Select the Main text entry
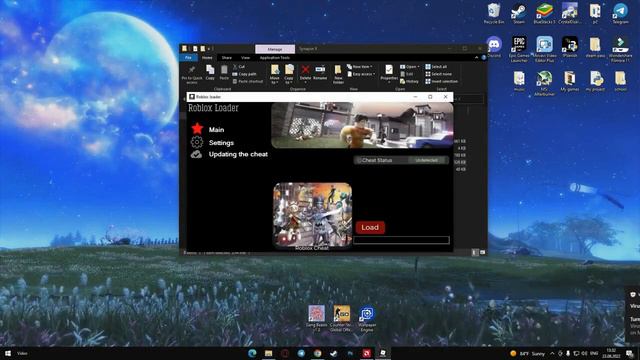640x360 pixels. coord(216,130)
